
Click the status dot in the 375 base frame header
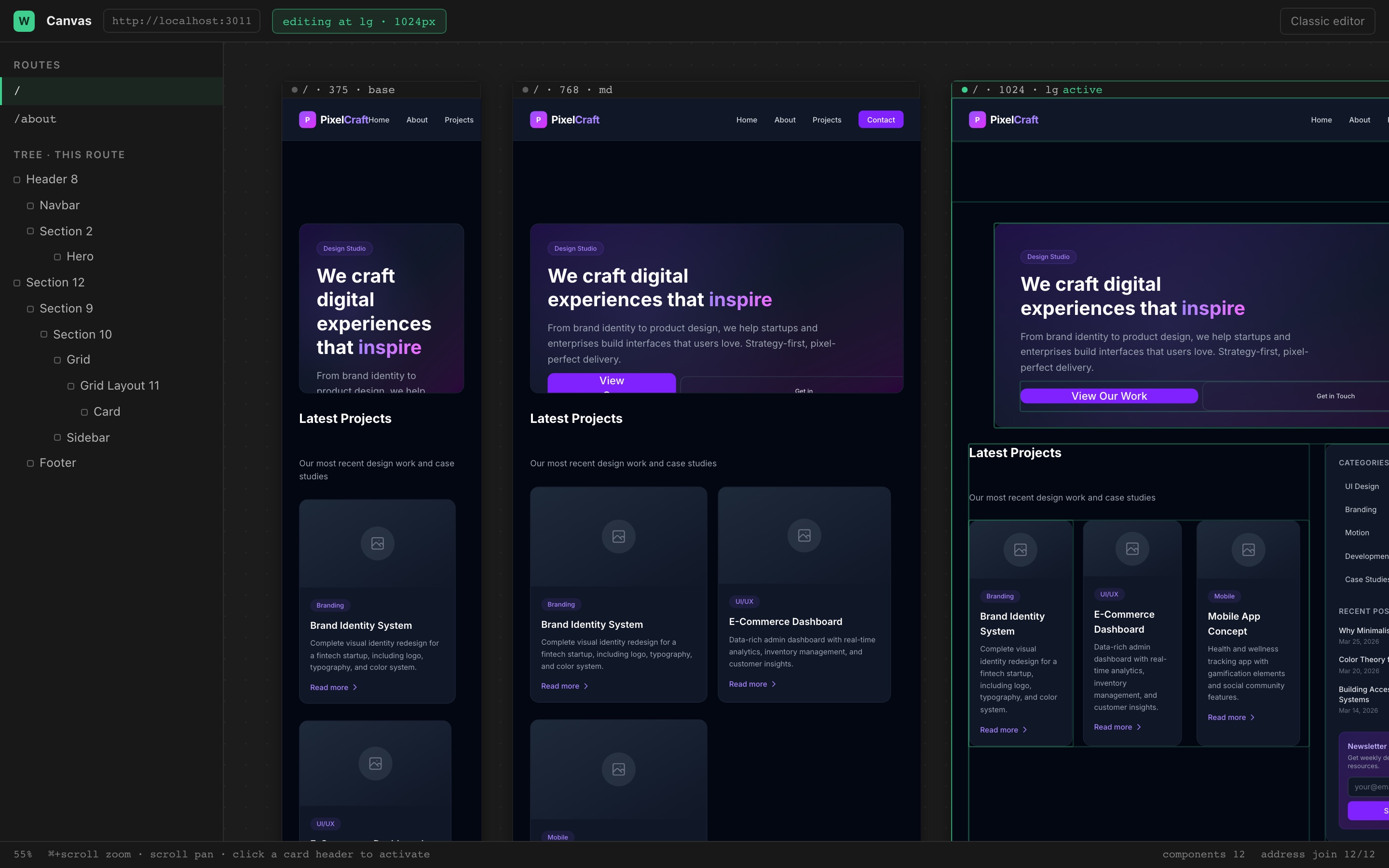pos(295,90)
